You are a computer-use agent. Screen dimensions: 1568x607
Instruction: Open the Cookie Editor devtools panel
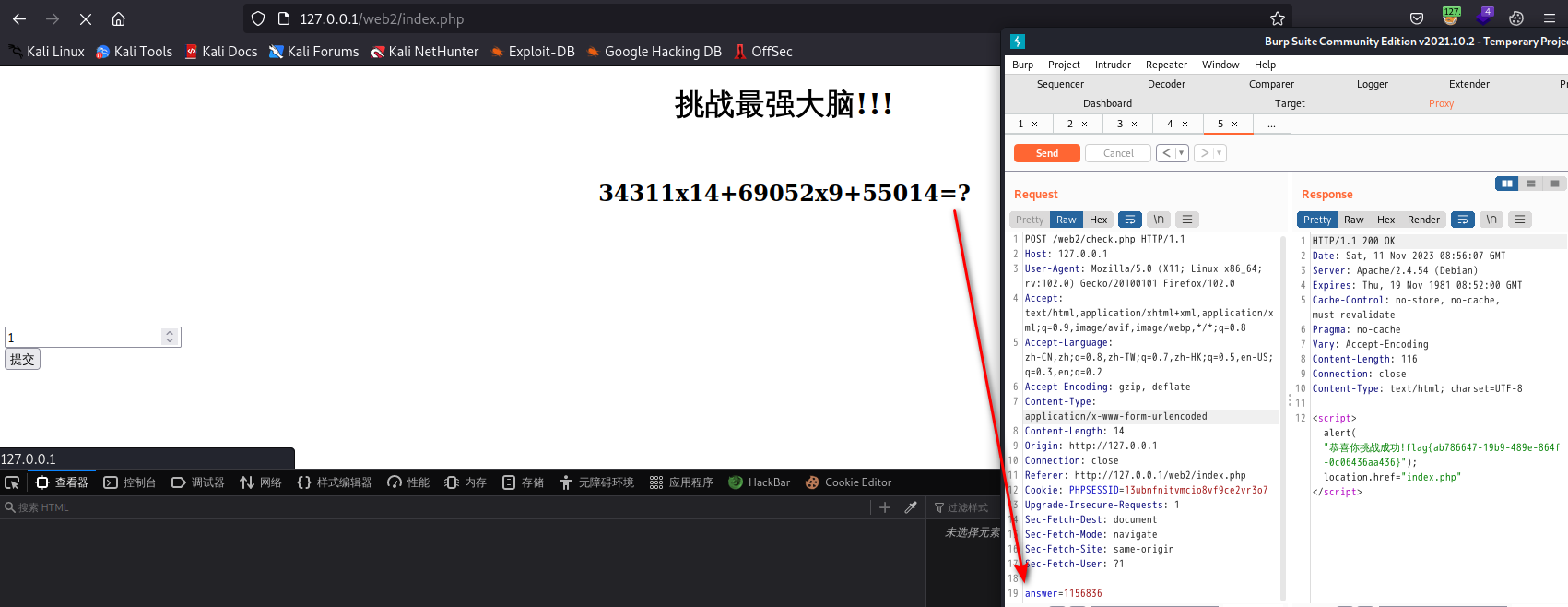click(x=848, y=482)
